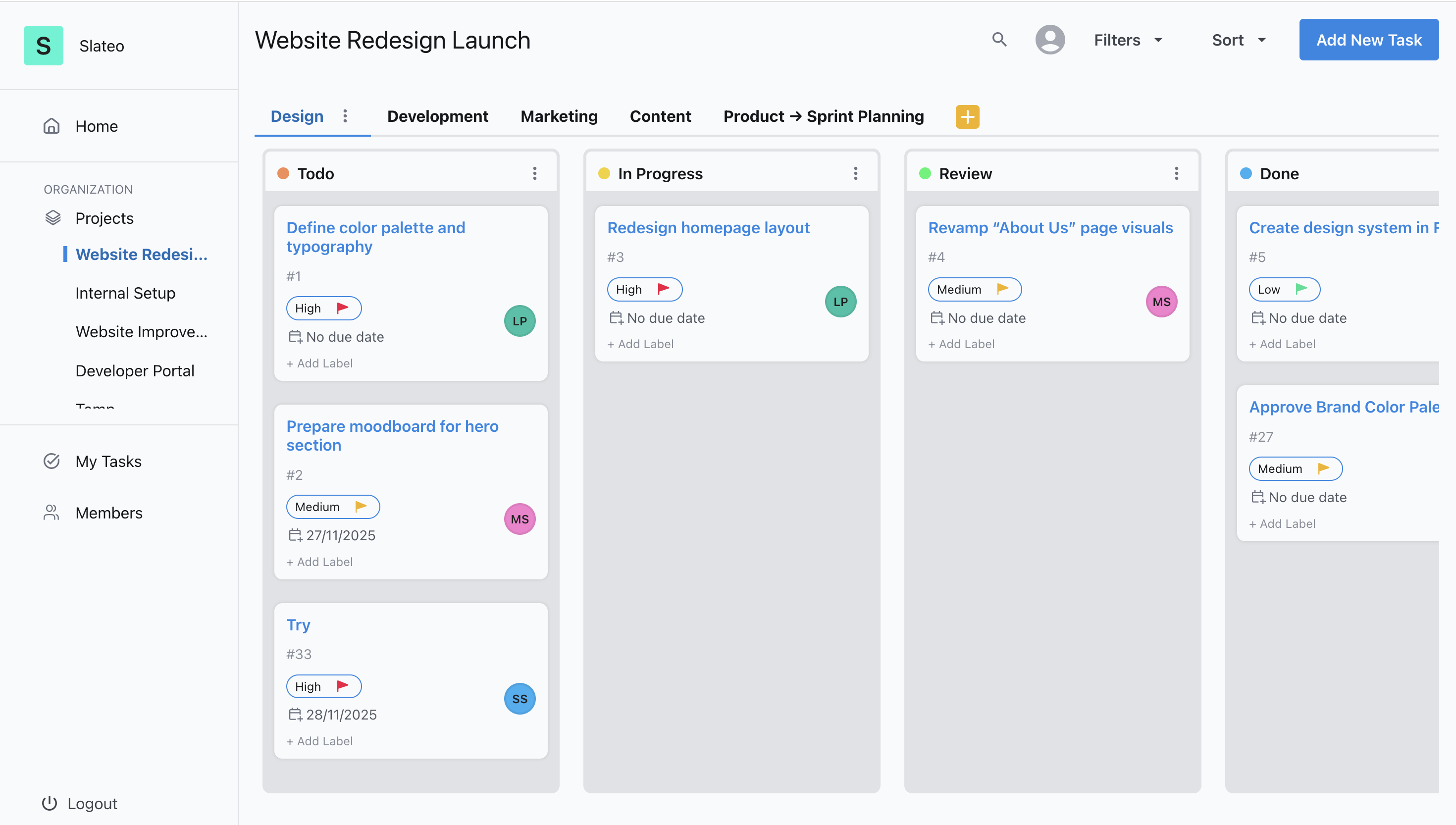Click the Design tab kebab menu

[345, 116]
